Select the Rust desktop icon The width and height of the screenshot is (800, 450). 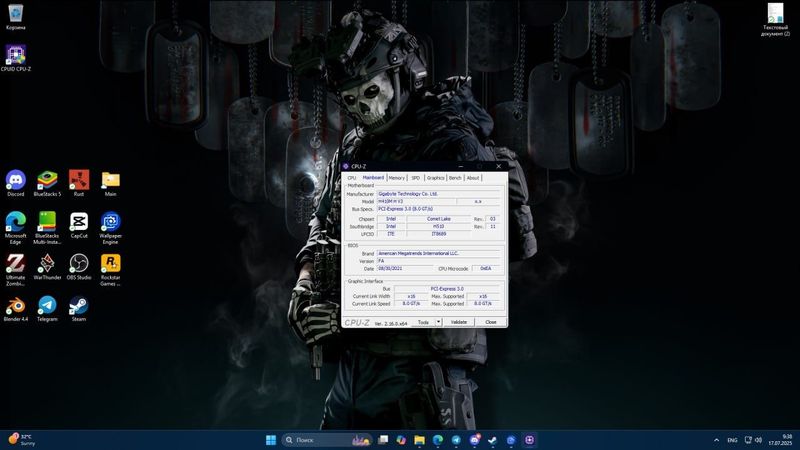79,183
